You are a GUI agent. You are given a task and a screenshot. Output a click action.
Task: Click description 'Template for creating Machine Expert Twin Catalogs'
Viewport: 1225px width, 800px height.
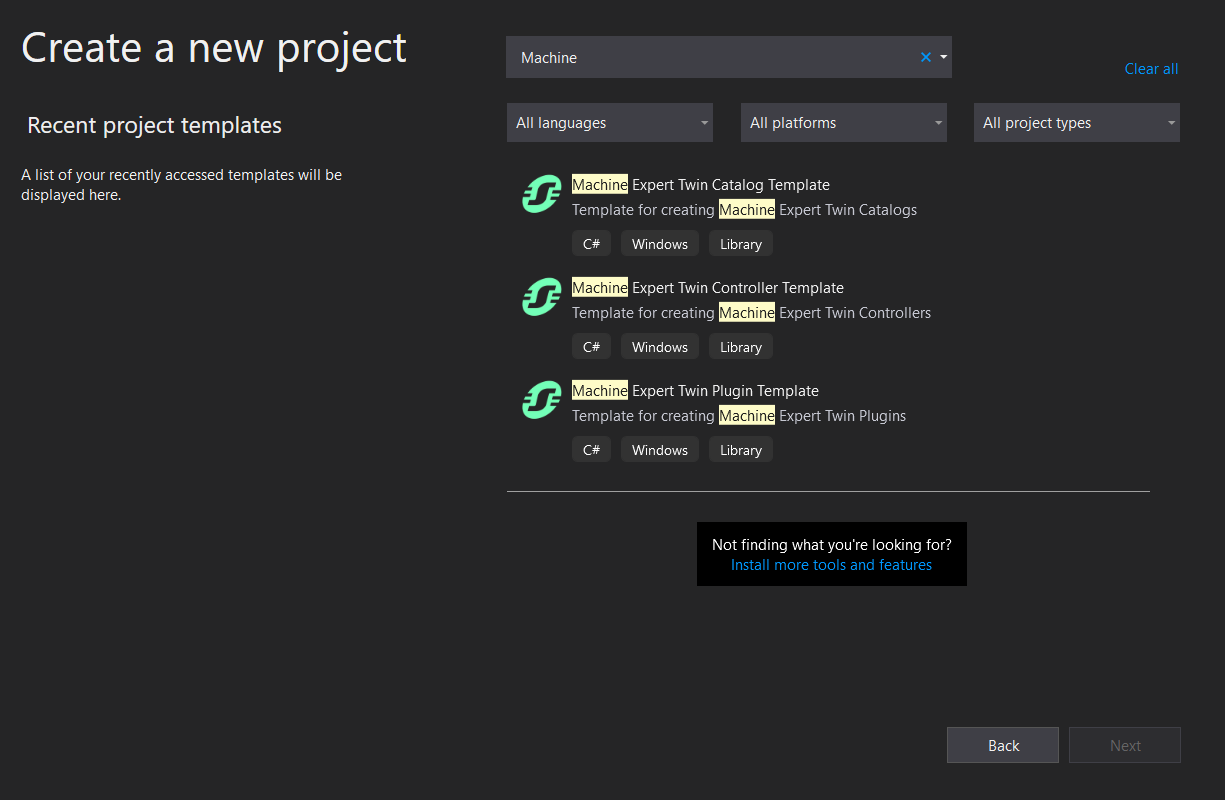pos(744,210)
